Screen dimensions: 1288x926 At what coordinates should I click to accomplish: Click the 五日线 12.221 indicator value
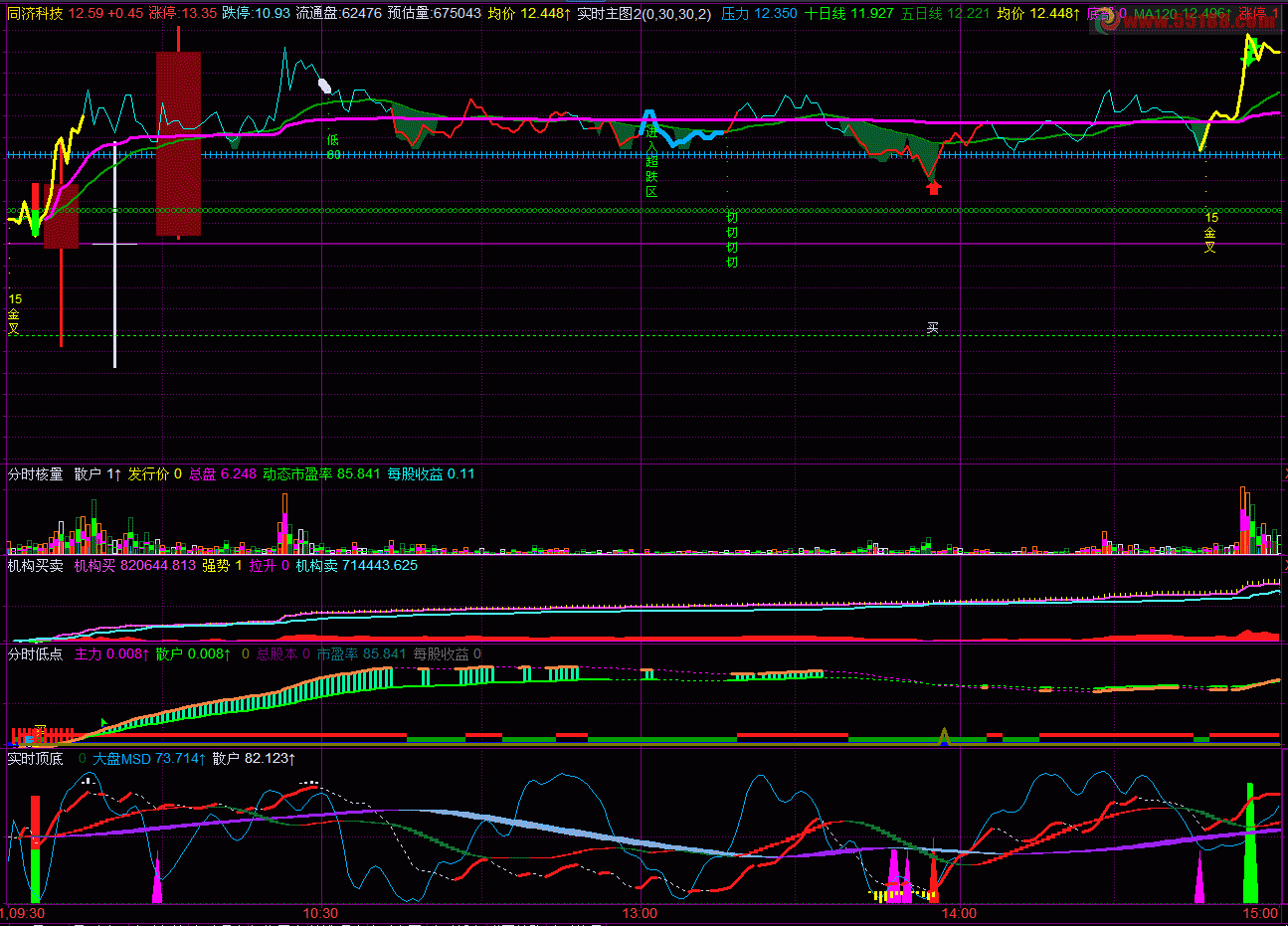(x=946, y=14)
